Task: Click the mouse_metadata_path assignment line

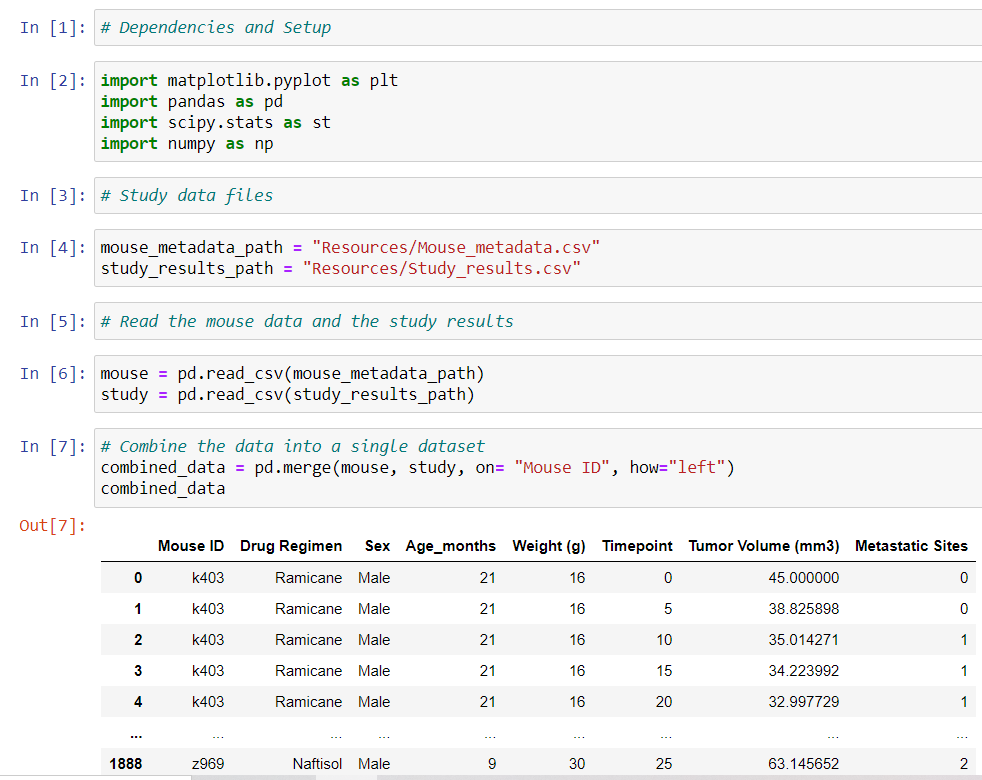Action: 350,247
